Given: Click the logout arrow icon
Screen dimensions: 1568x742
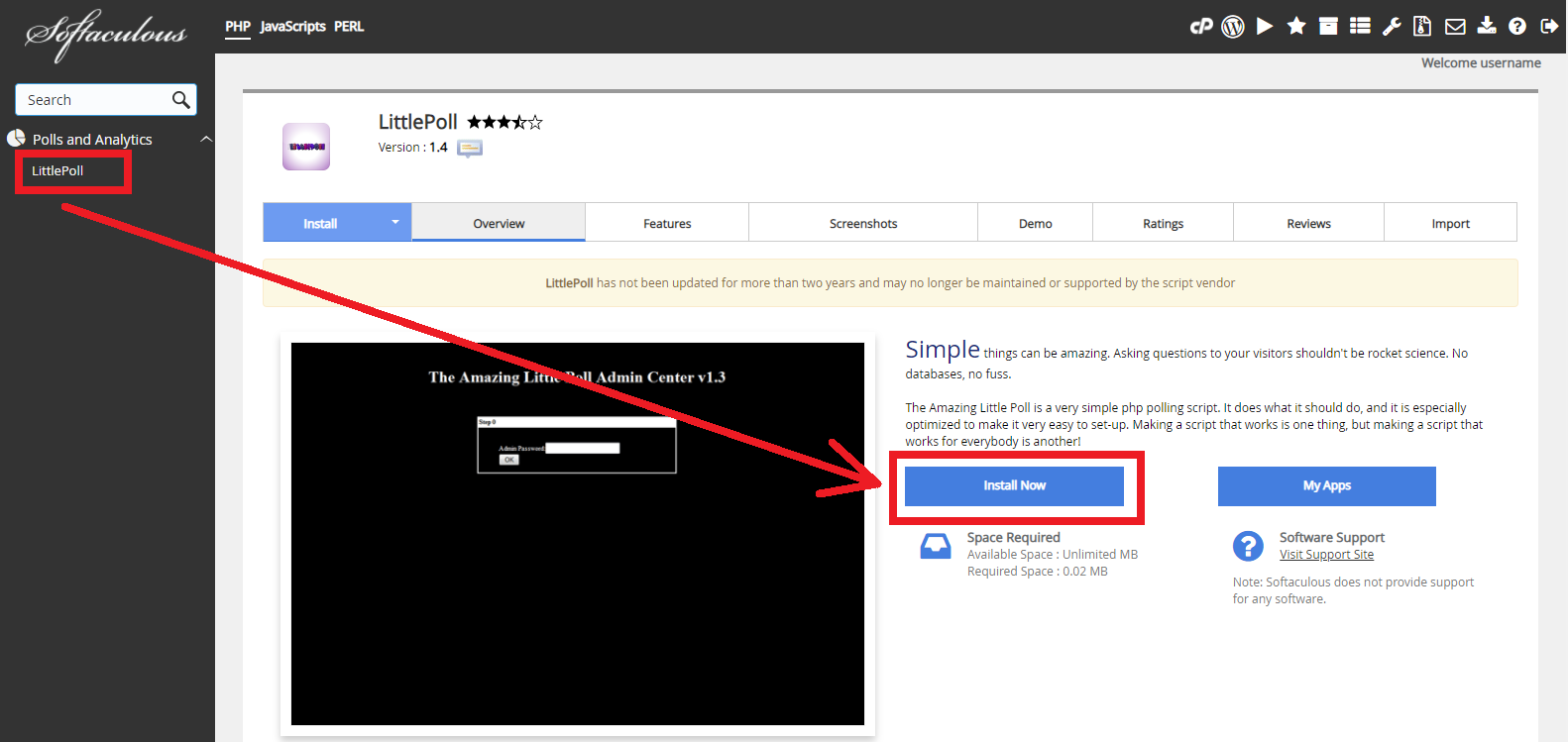Looking at the screenshot, I should (1549, 27).
